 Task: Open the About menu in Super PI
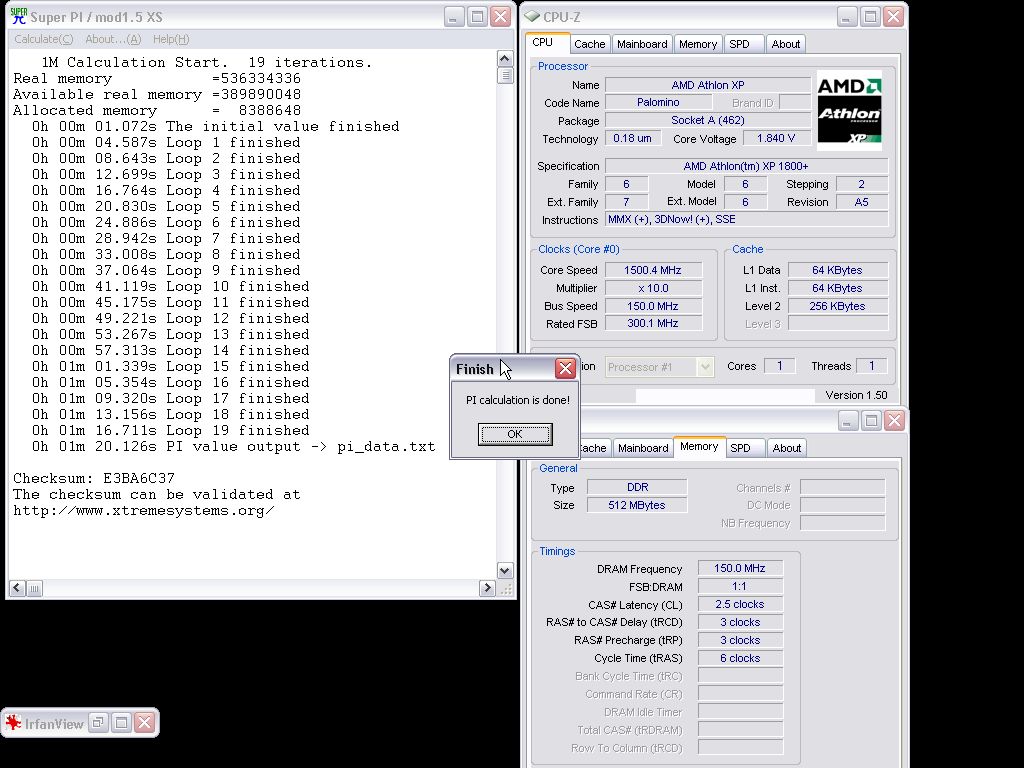[x=113, y=39]
